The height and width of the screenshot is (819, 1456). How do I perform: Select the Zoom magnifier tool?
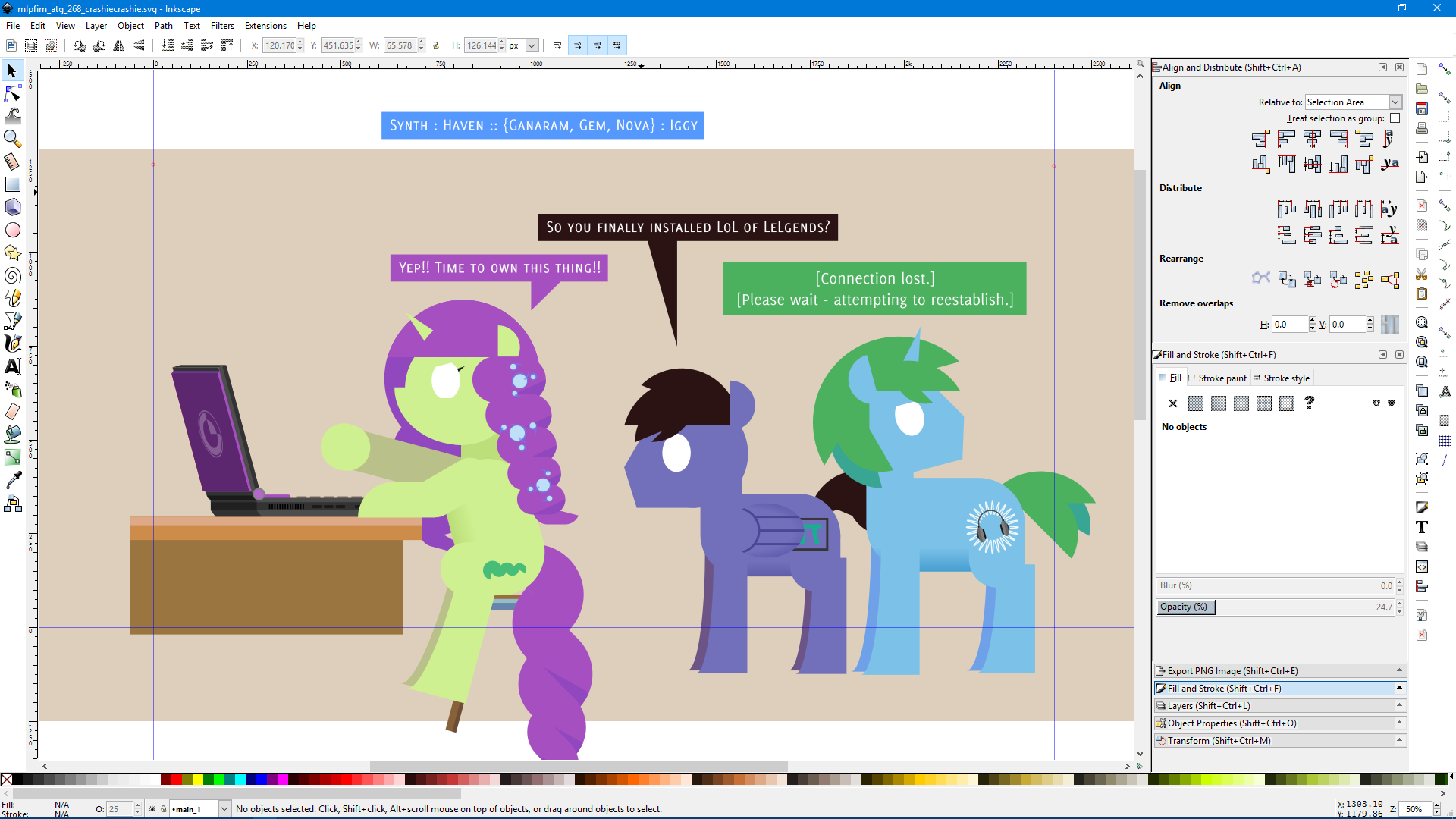pos(12,138)
